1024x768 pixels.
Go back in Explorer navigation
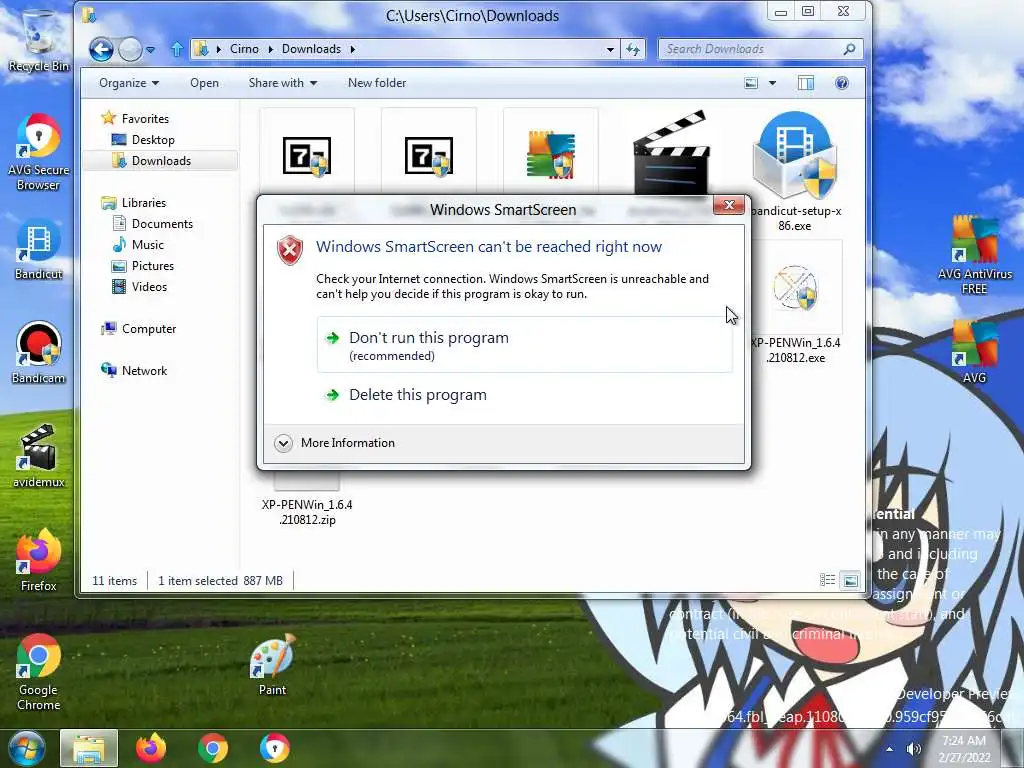[x=101, y=49]
